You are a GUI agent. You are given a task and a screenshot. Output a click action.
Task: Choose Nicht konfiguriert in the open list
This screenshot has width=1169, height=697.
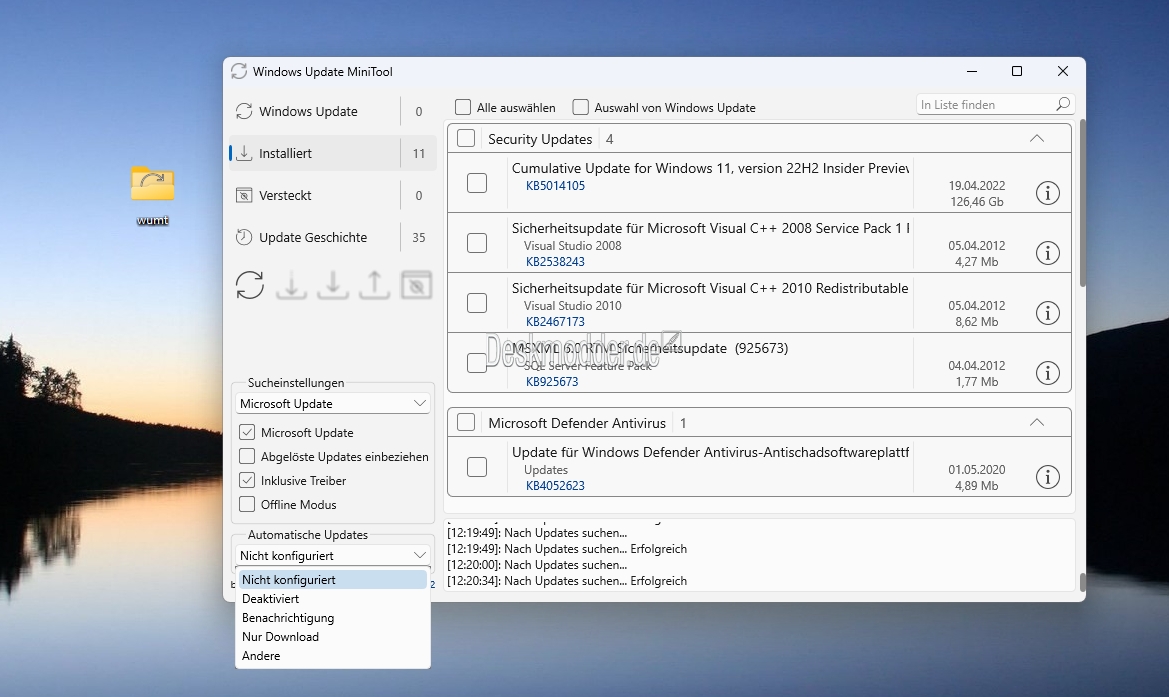pos(333,579)
